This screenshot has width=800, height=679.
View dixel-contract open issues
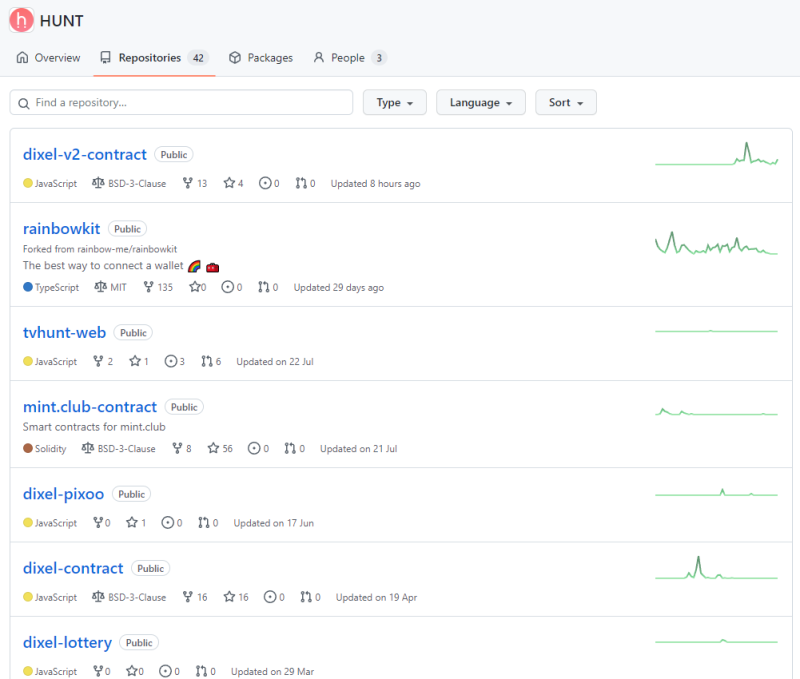pyautogui.click(x=274, y=597)
